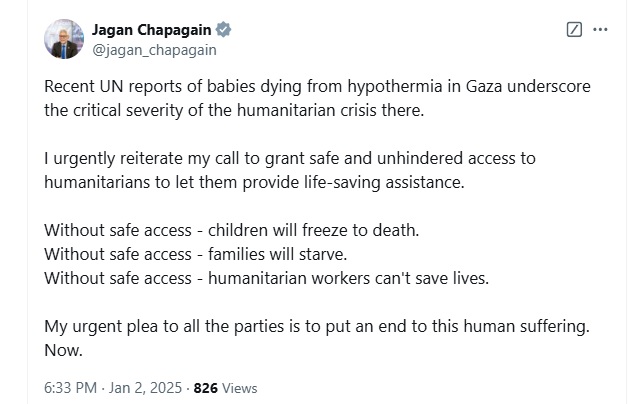Click the 826 view count number

tap(205, 387)
